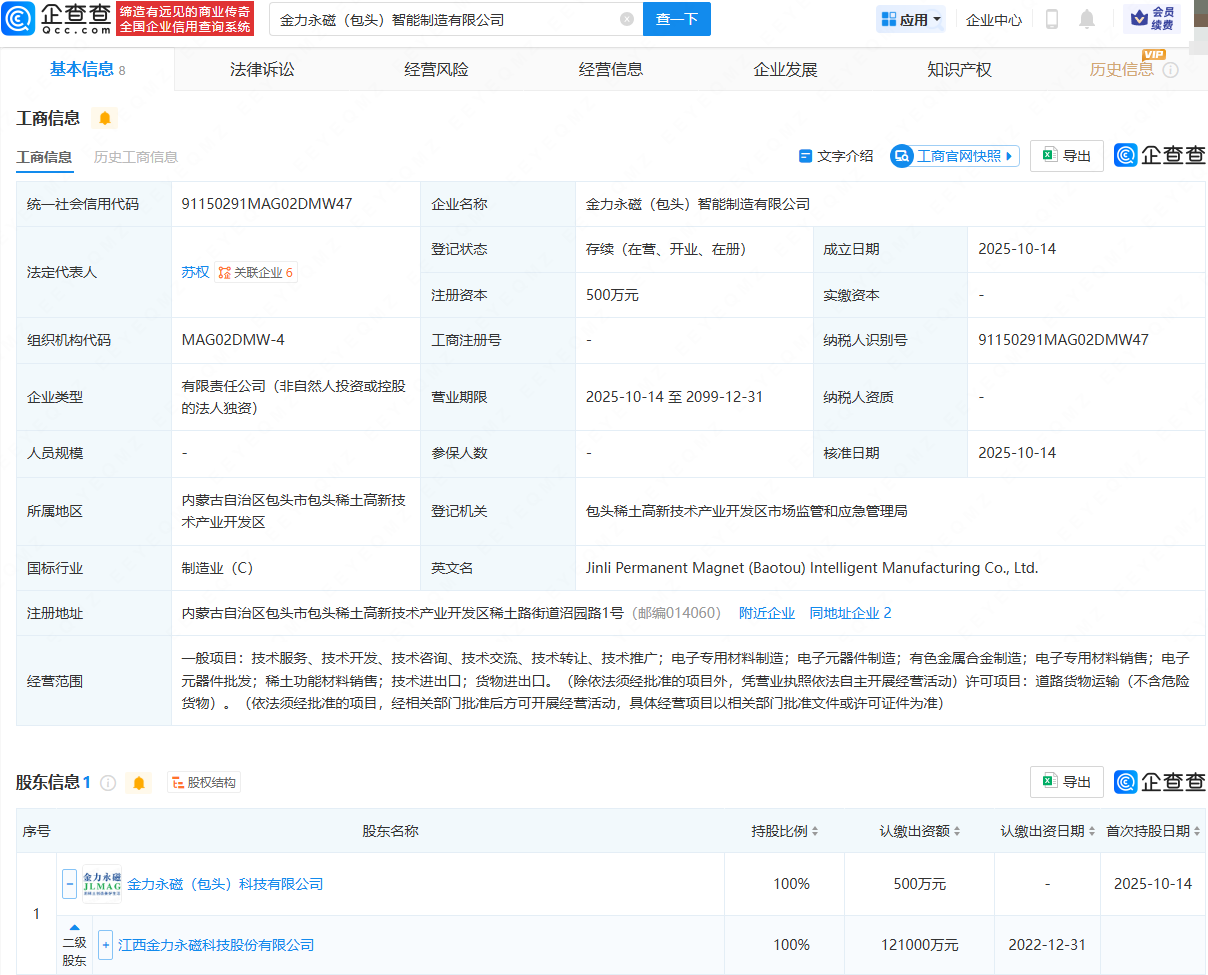The height and width of the screenshot is (975, 1208).
Task: Click the company name search input field
Action: [445, 19]
